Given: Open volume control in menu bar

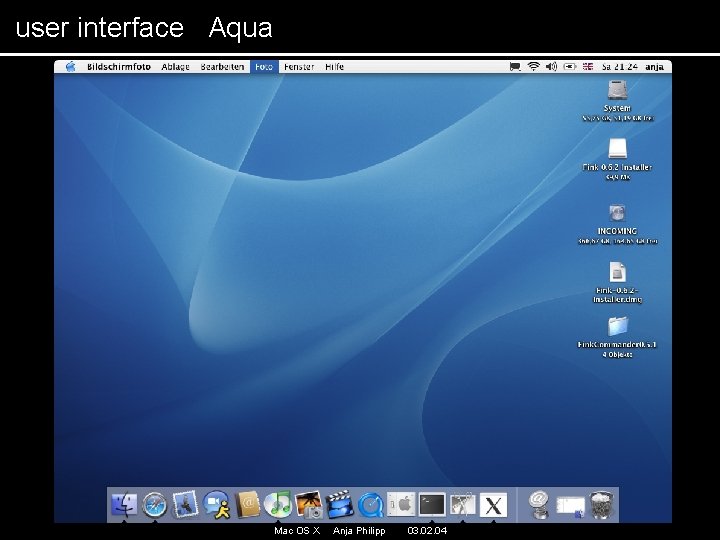Looking at the screenshot, I should point(553,67).
